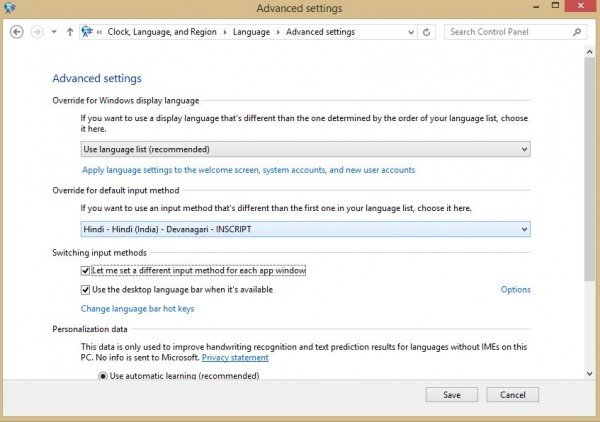Untick 'Let me set a different input method'
This screenshot has height=422, width=600.
tap(85, 271)
